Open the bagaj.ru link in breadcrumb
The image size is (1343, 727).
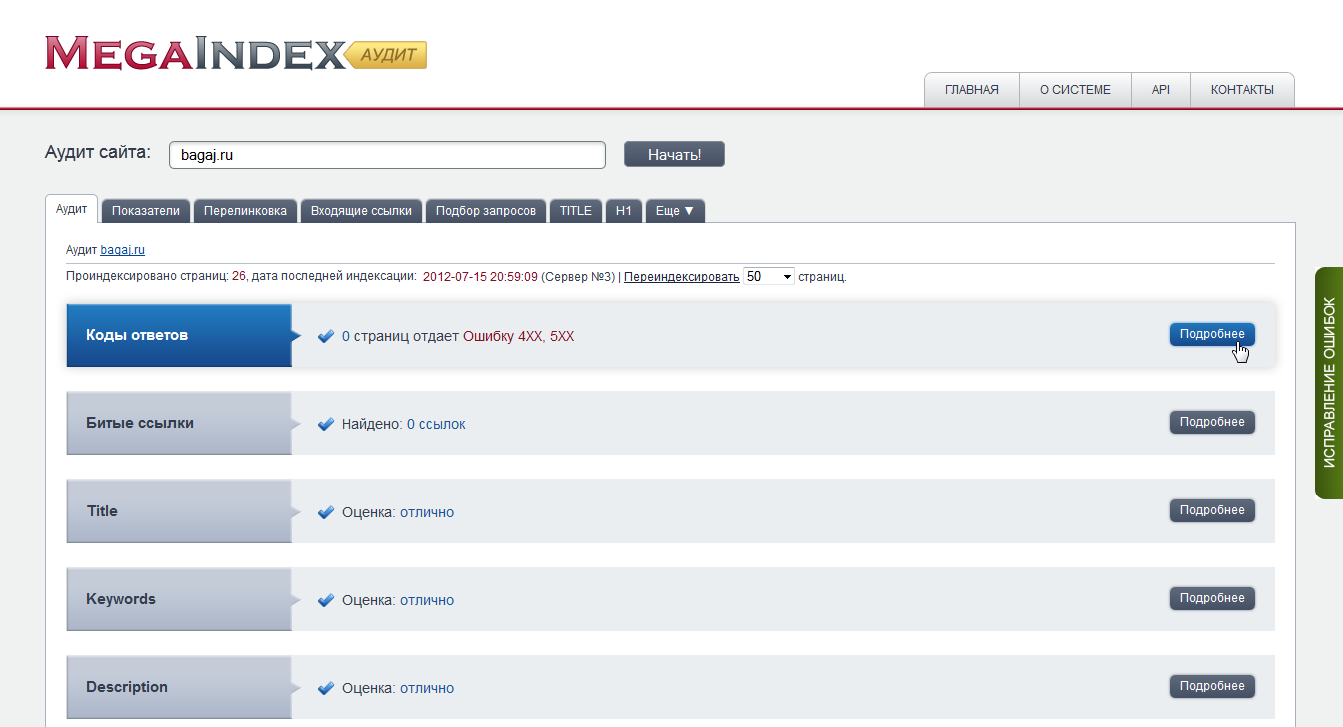click(x=123, y=250)
